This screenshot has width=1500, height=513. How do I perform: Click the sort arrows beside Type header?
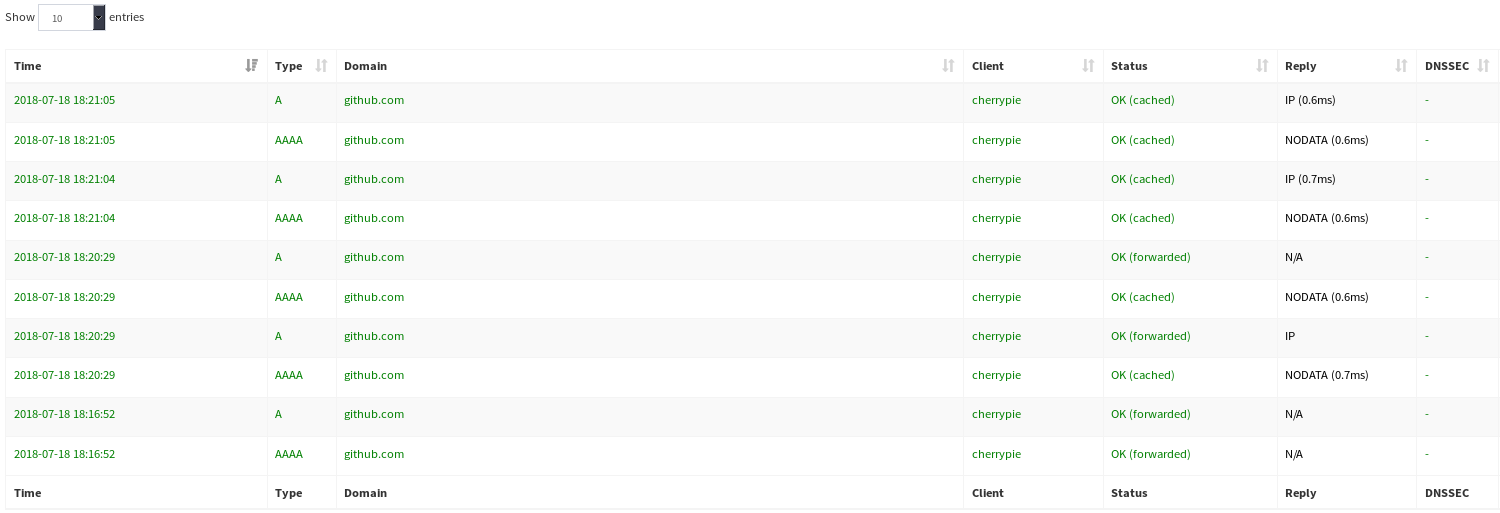click(x=321, y=66)
